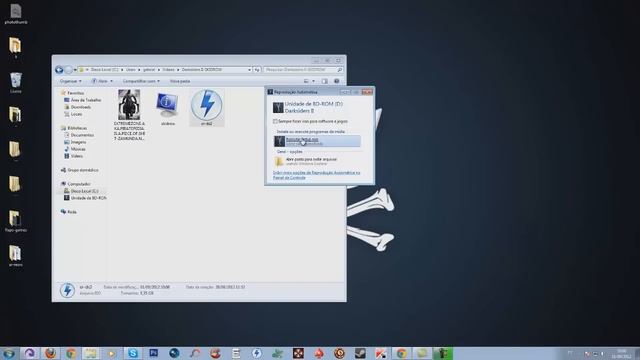Open the recent locations dropdown beside Forward
The width and height of the screenshot is (640, 360).
tap(75, 70)
